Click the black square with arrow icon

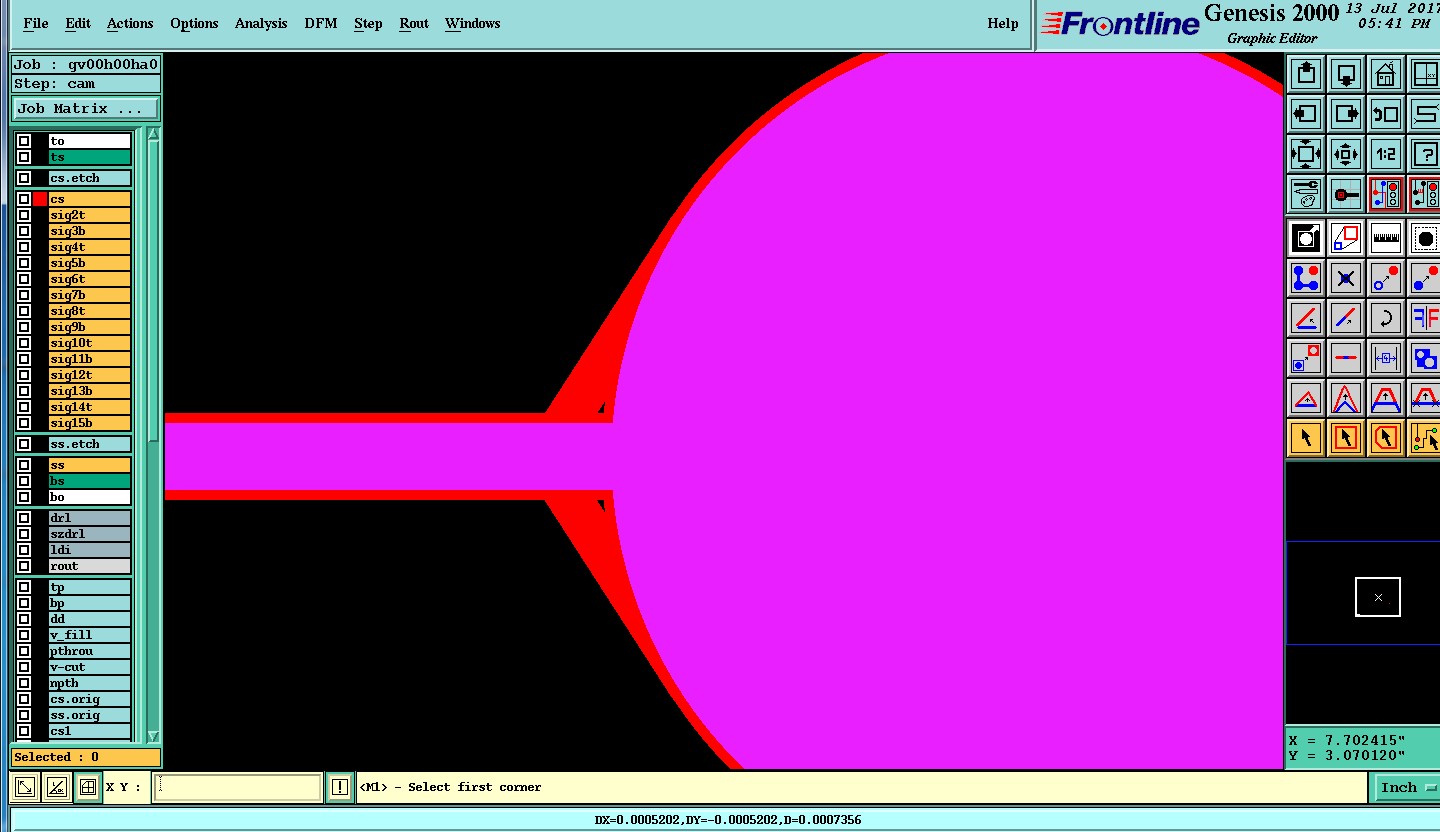coord(1306,238)
